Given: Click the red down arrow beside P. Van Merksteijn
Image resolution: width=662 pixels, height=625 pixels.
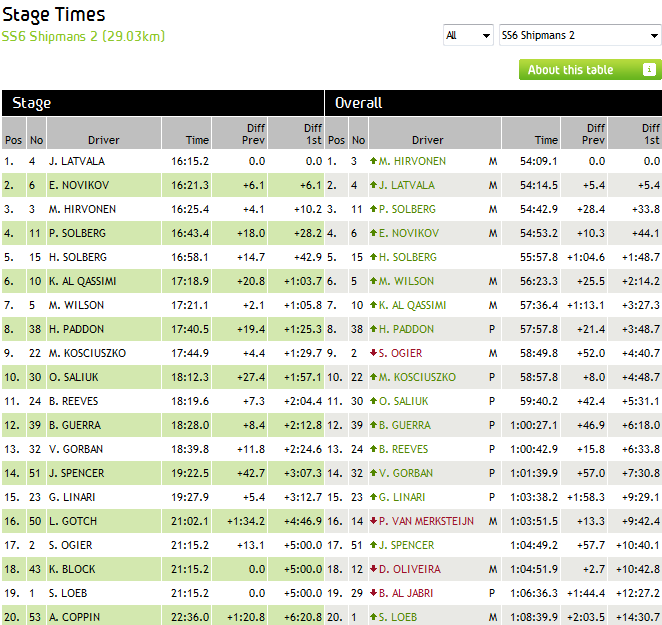Looking at the screenshot, I should [373, 521].
